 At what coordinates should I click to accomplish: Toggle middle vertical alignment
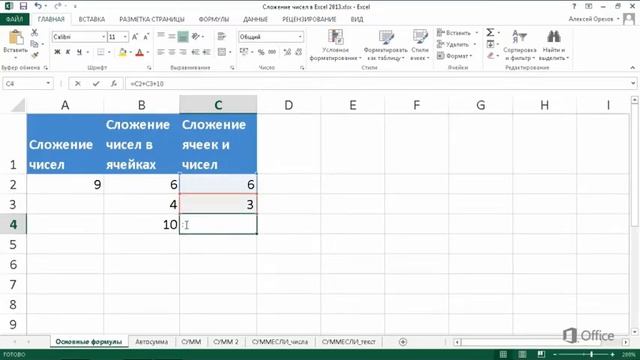click(172, 37)
